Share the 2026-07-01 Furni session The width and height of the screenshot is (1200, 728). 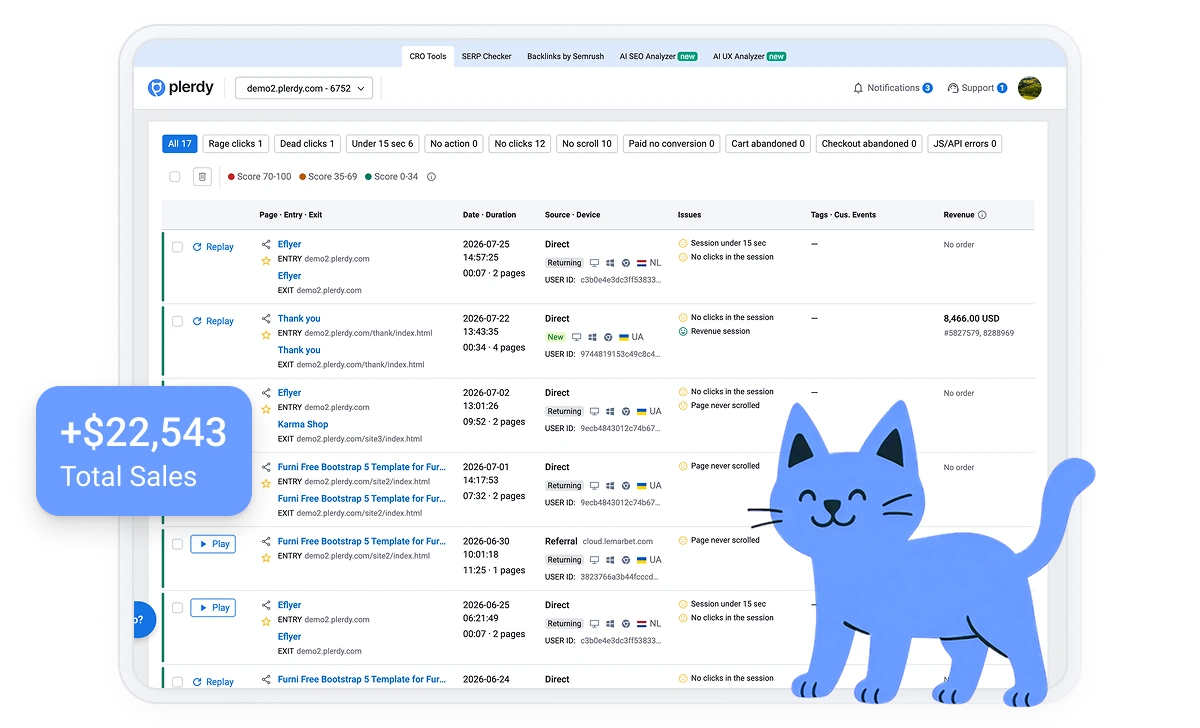point(266,467)
